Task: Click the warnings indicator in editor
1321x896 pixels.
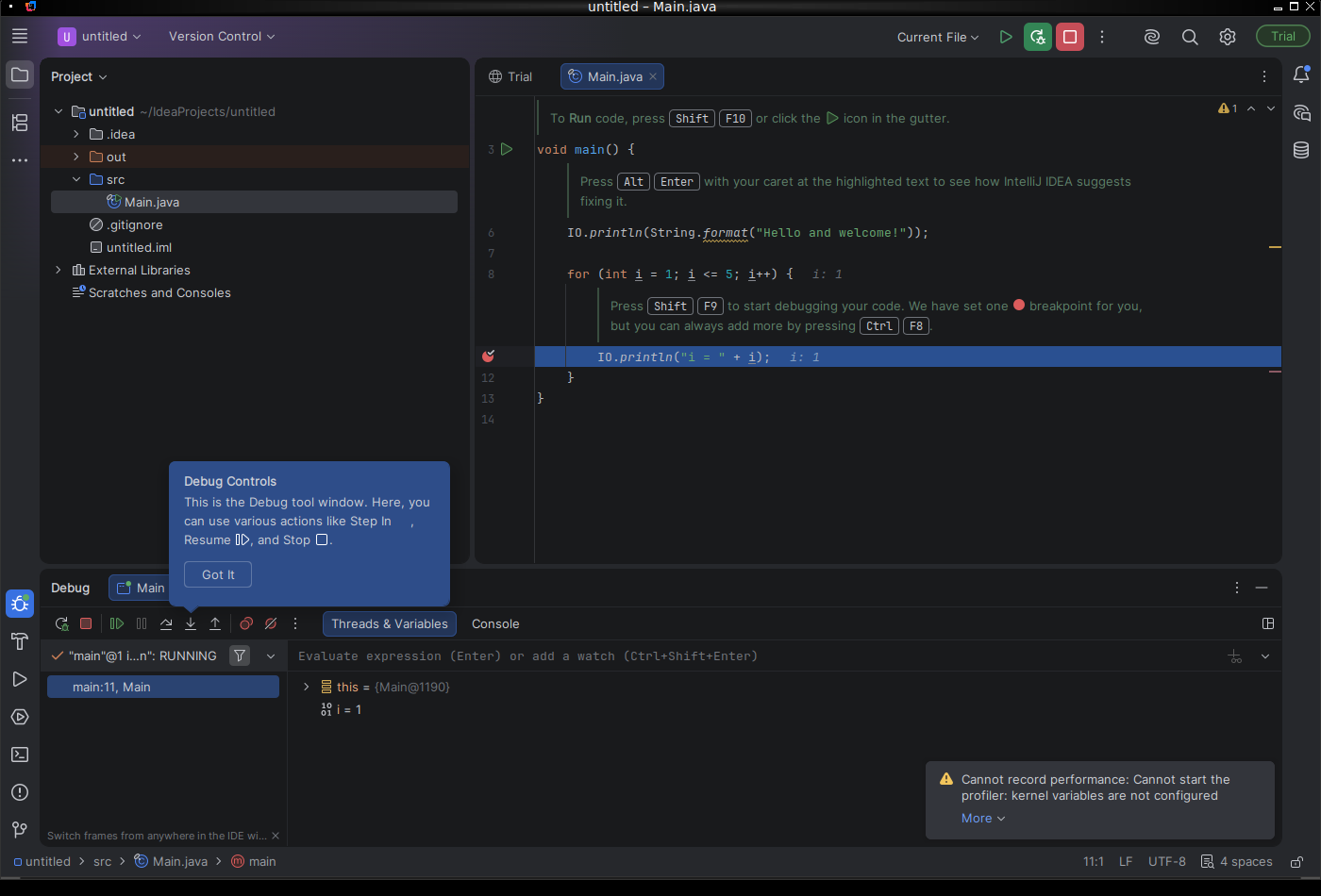Action: click(1228, 108)
